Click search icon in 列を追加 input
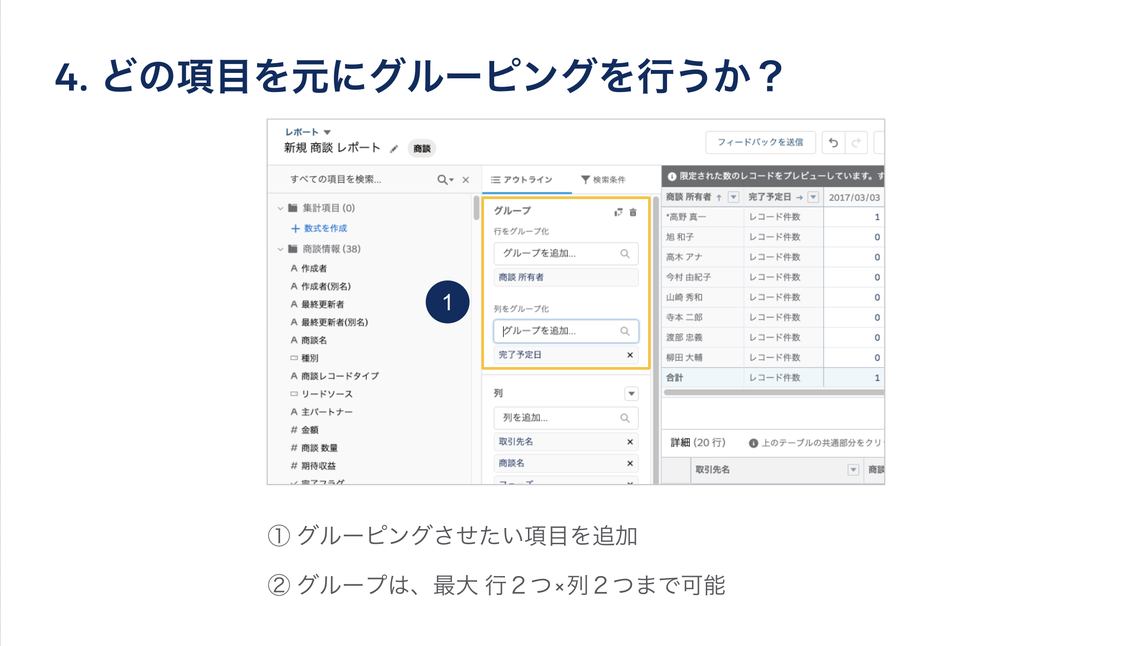 pos(625,417)
